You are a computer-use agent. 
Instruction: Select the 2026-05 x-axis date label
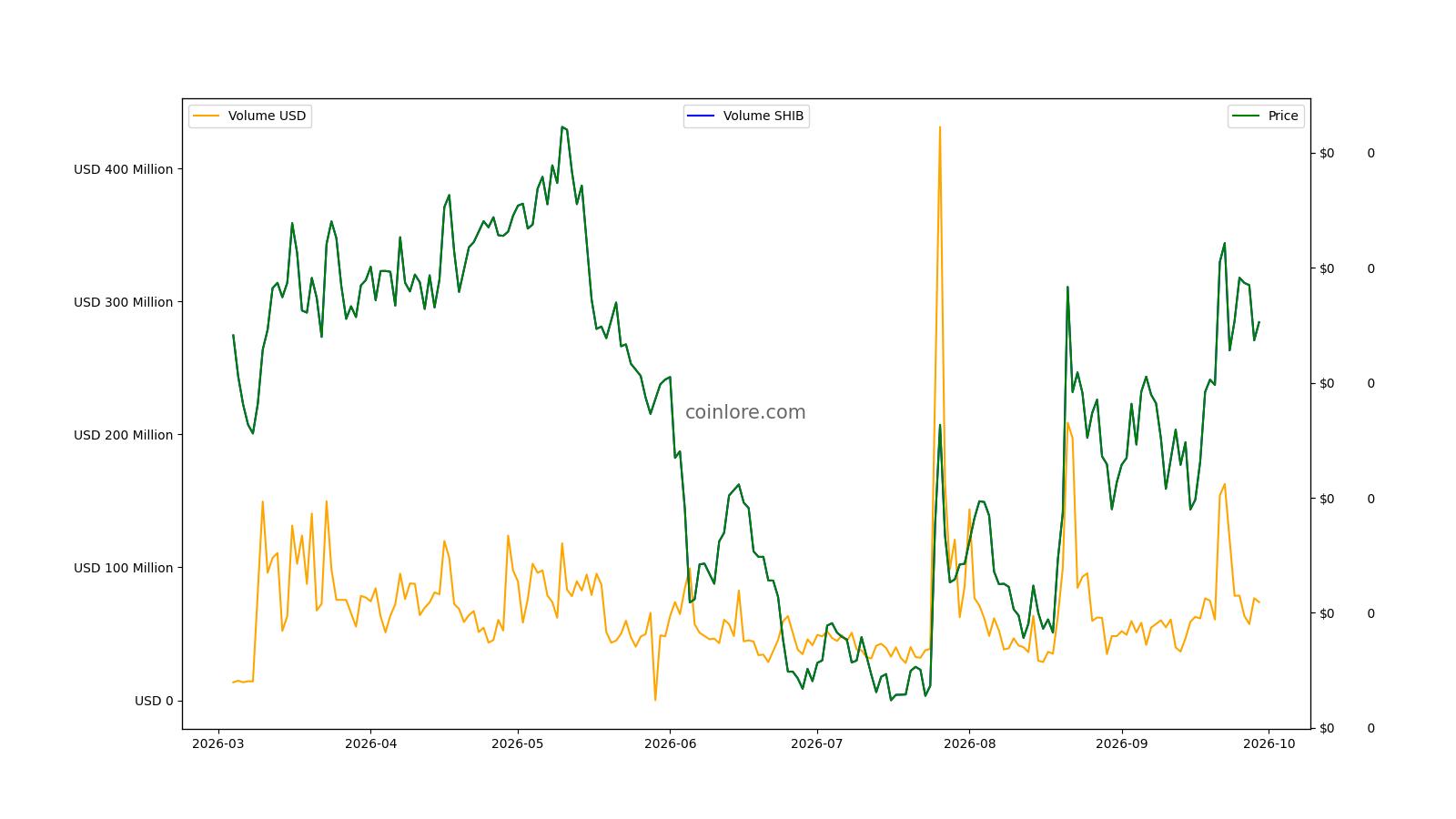point(518,743)
